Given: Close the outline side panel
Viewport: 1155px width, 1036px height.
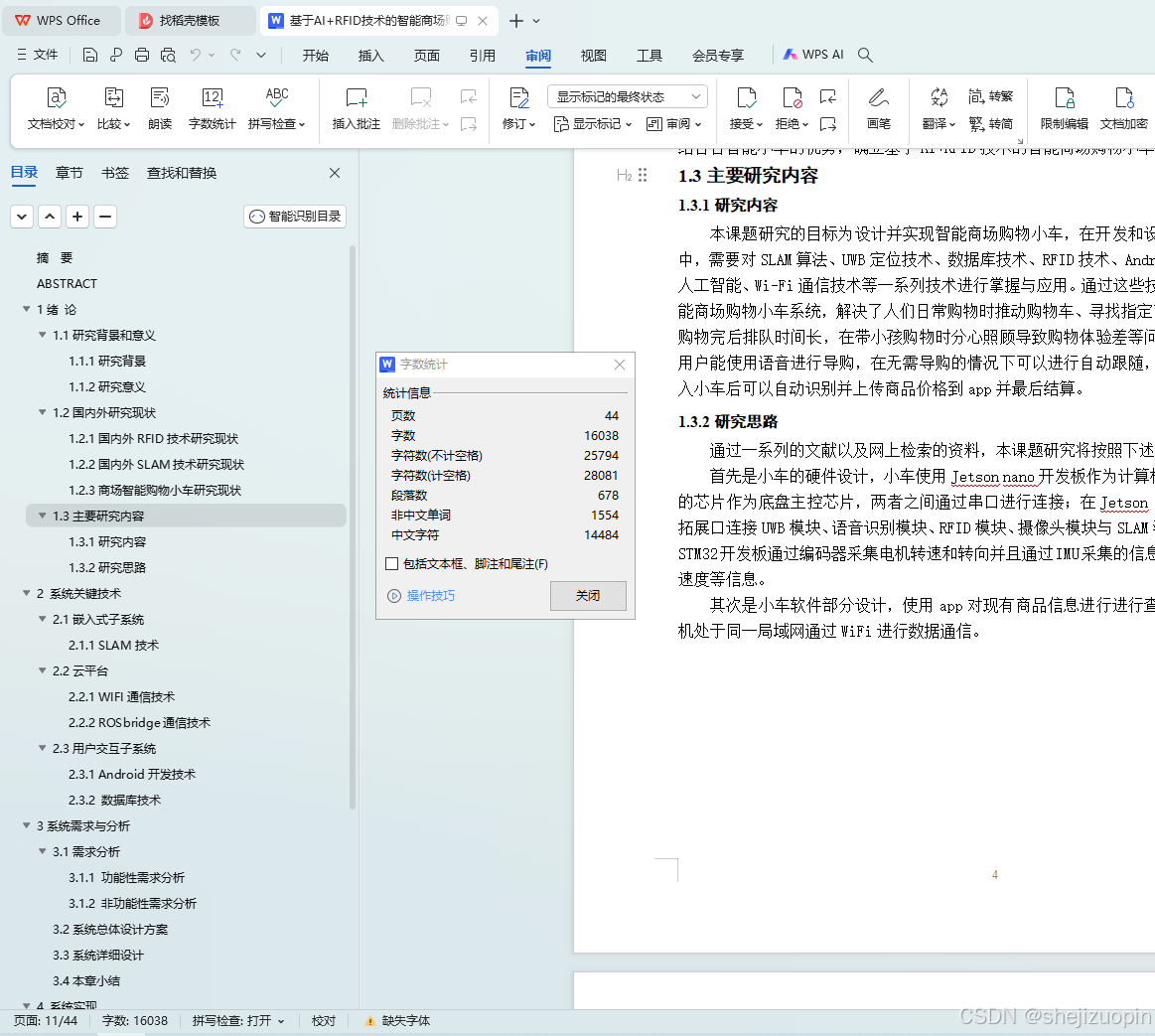Looking at the screenshot, I should click(x=335, y=173).
